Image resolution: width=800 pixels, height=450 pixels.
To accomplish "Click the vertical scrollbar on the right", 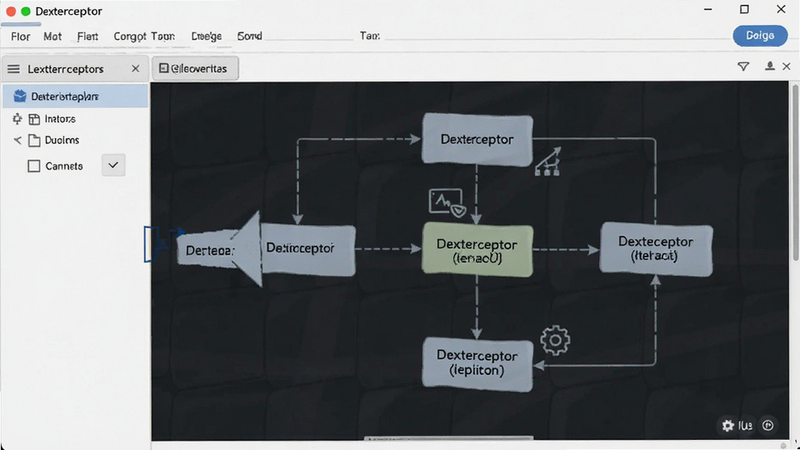I will [795, 173].
